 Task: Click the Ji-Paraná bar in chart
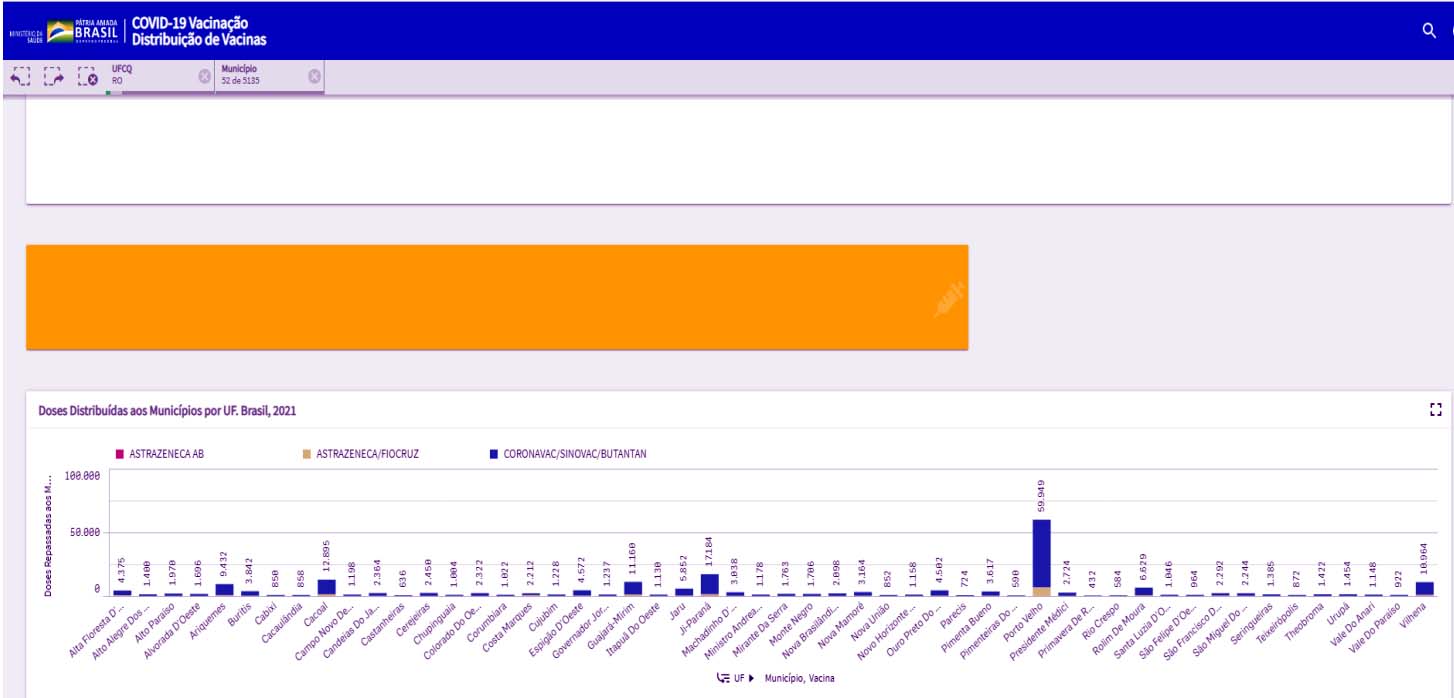(x=709, y=584)
